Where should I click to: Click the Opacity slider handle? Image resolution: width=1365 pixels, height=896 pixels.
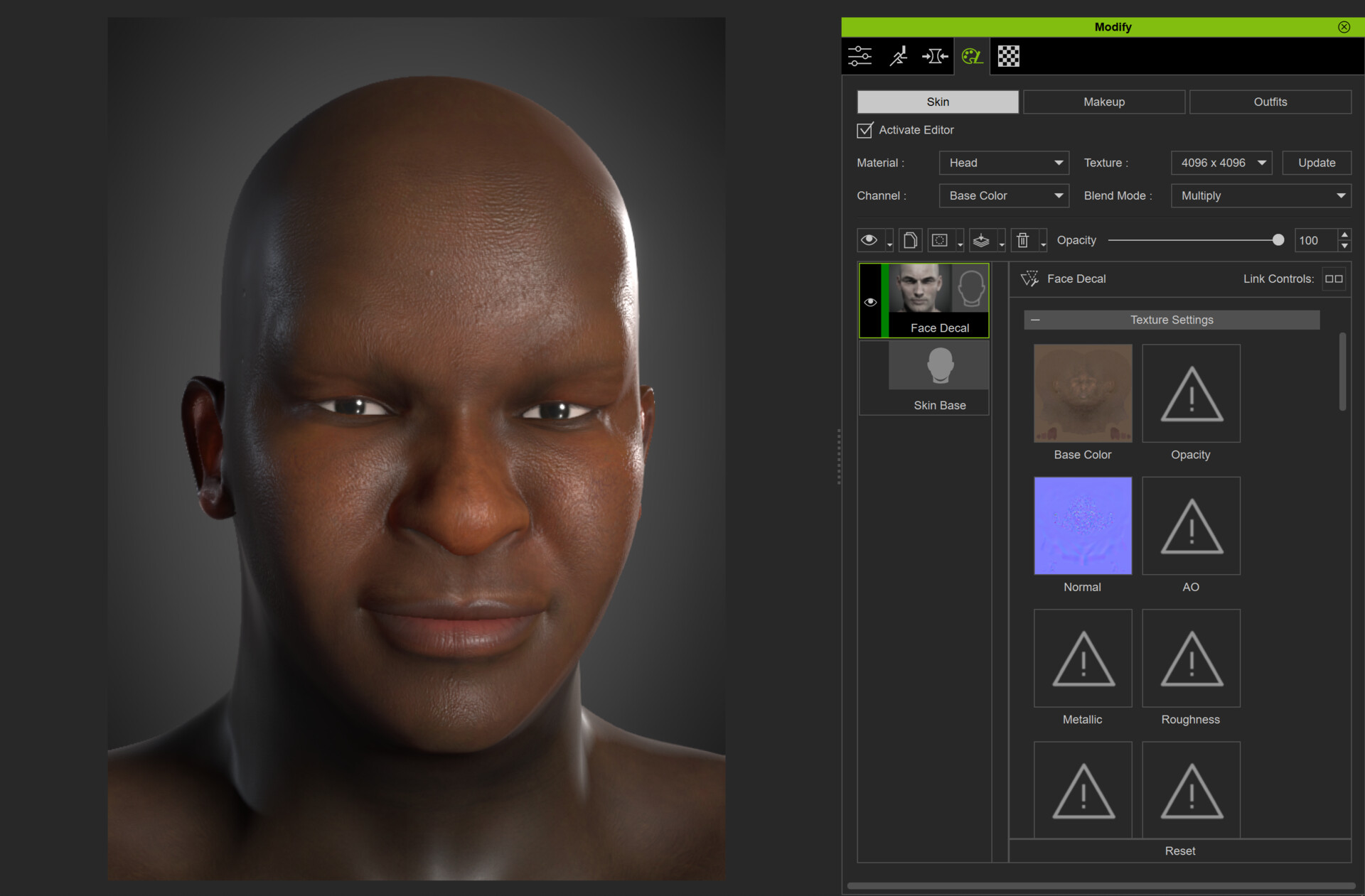pos(1278,240)
